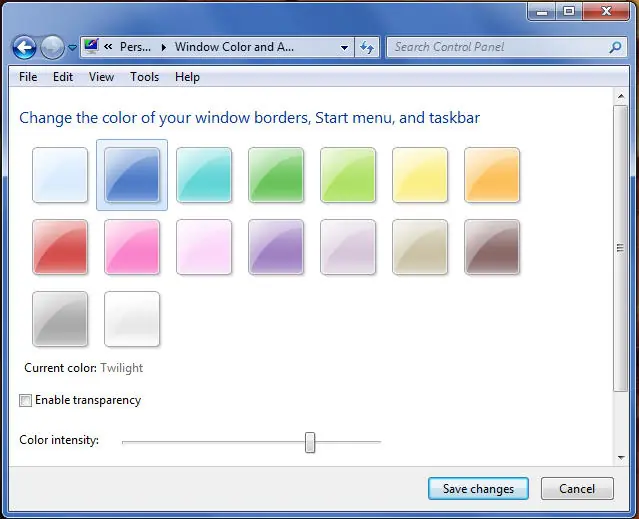Click the vertical scrollbar thumb

point(620,248)
